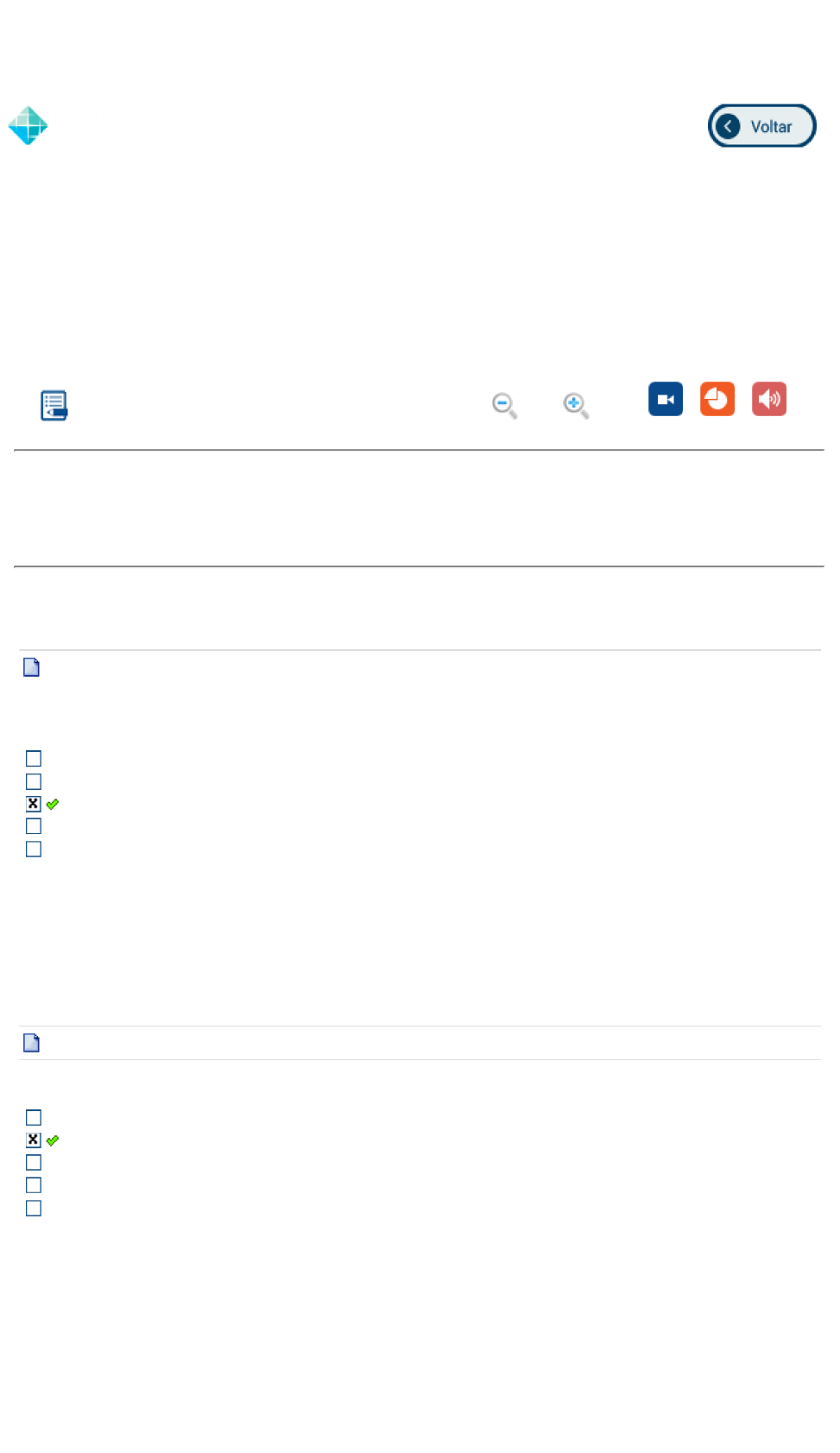Check the second option of question one
This screenshot has height=1453, width=840.
click(34, 781)
